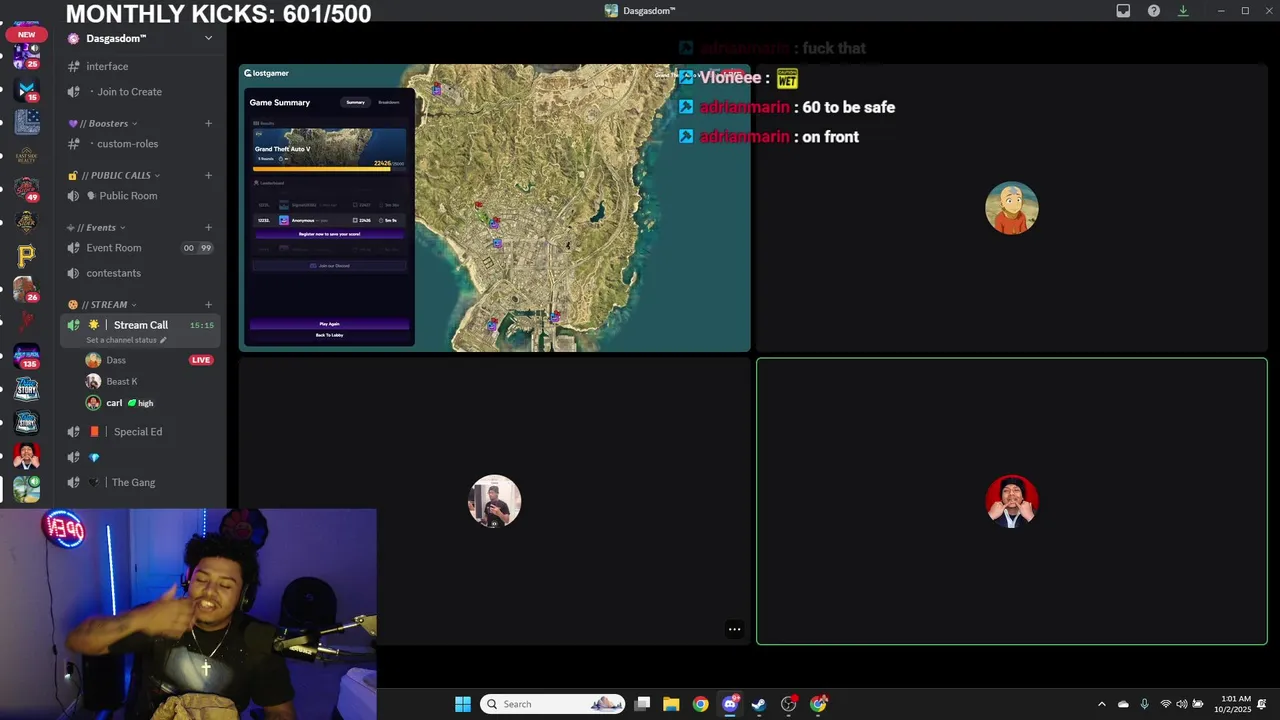Image resolution: width=1280 pixels, height=720 pixels.
Task: Open the volume tray icon
Action: coord(1182,704)
